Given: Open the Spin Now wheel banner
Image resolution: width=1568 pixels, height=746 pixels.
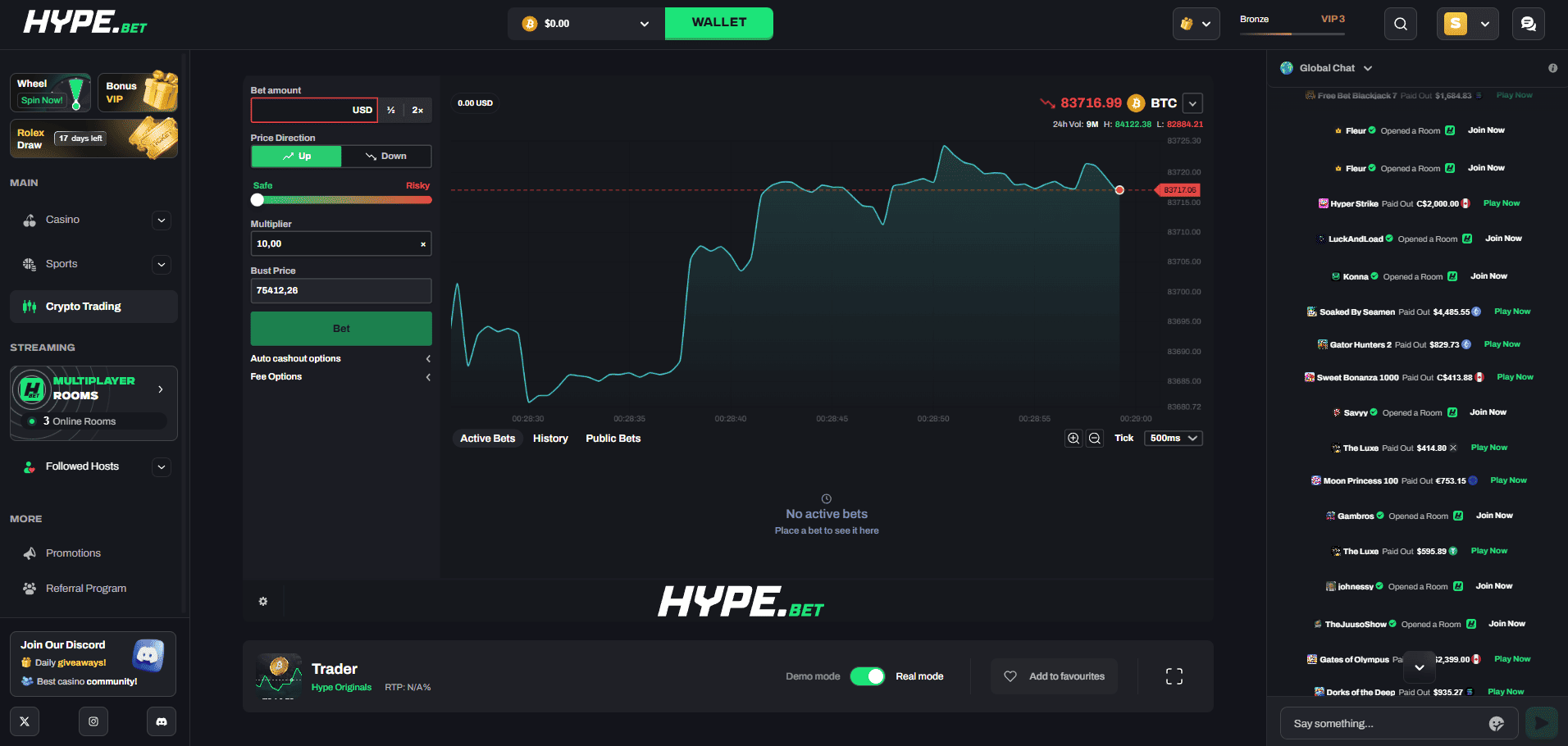Looking at the screenshot, I should click(x=50, y=92).
